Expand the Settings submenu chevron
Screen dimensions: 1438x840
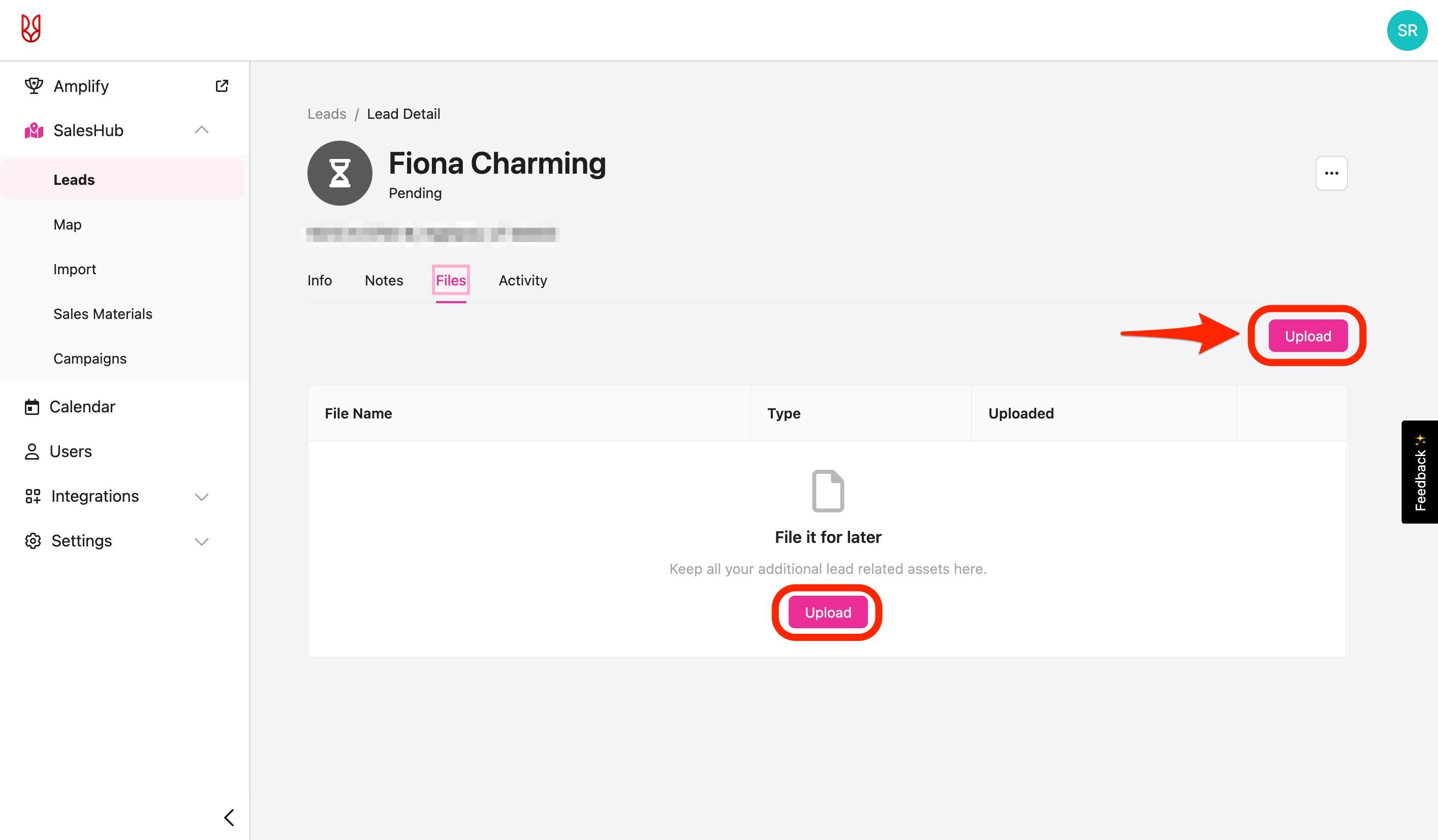(201, 541)
